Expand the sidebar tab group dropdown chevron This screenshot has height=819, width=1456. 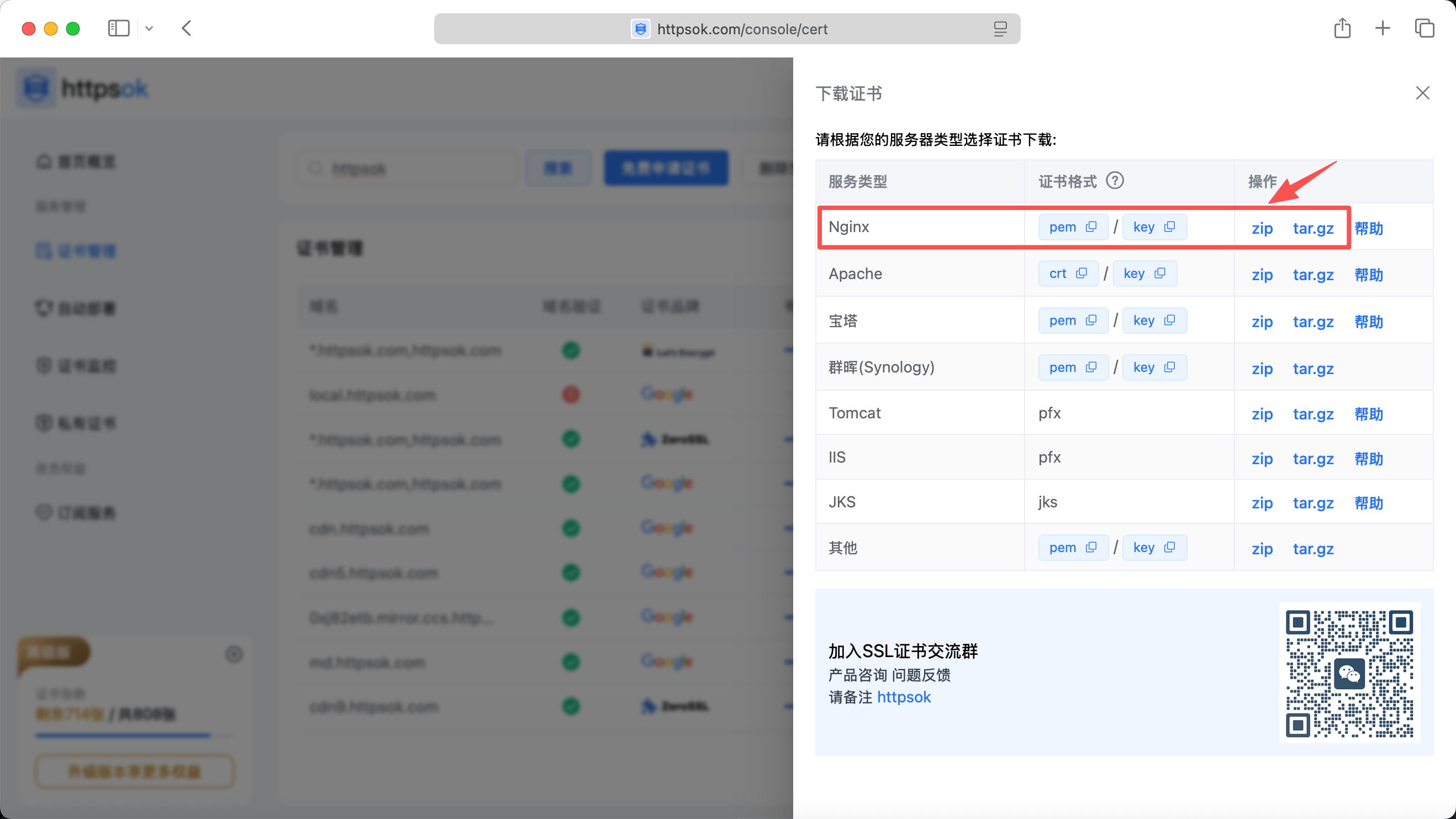tap(149, 28)
